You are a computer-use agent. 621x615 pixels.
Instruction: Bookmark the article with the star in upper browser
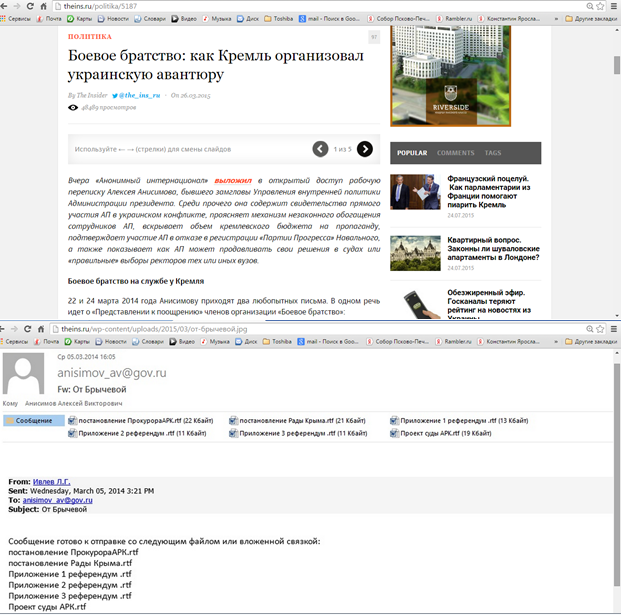[600, 6]
